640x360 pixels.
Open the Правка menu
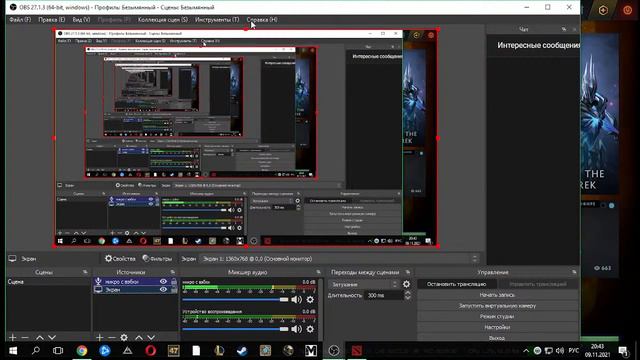[51, 20]
